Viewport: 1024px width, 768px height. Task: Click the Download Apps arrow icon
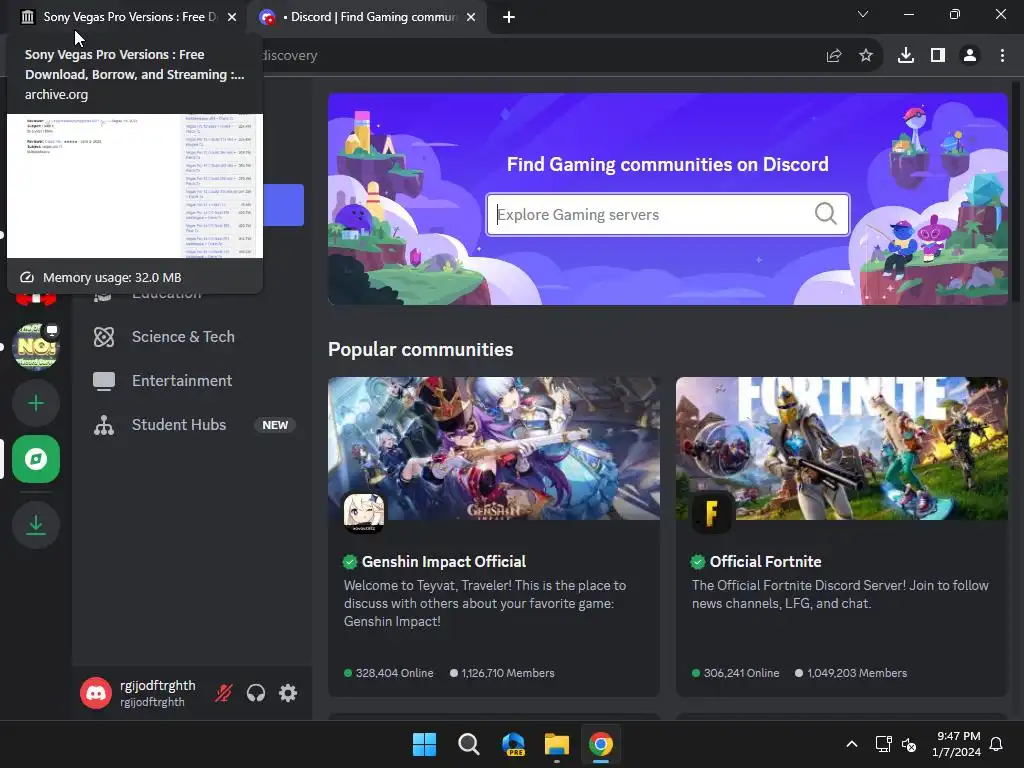[x=36, y=524]
